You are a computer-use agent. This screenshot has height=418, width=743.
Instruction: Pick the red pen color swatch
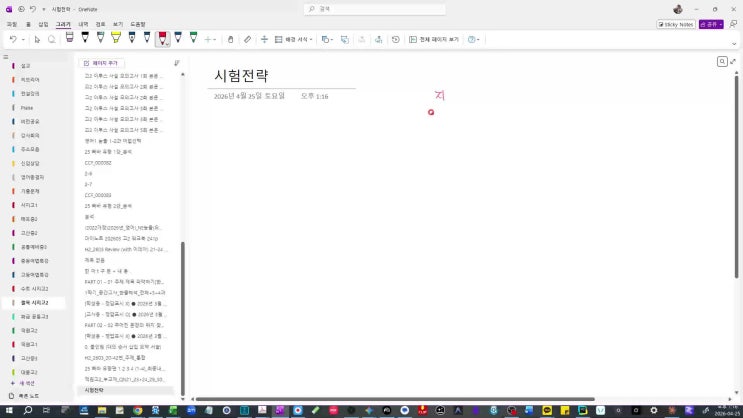click(x=162, y=39)
